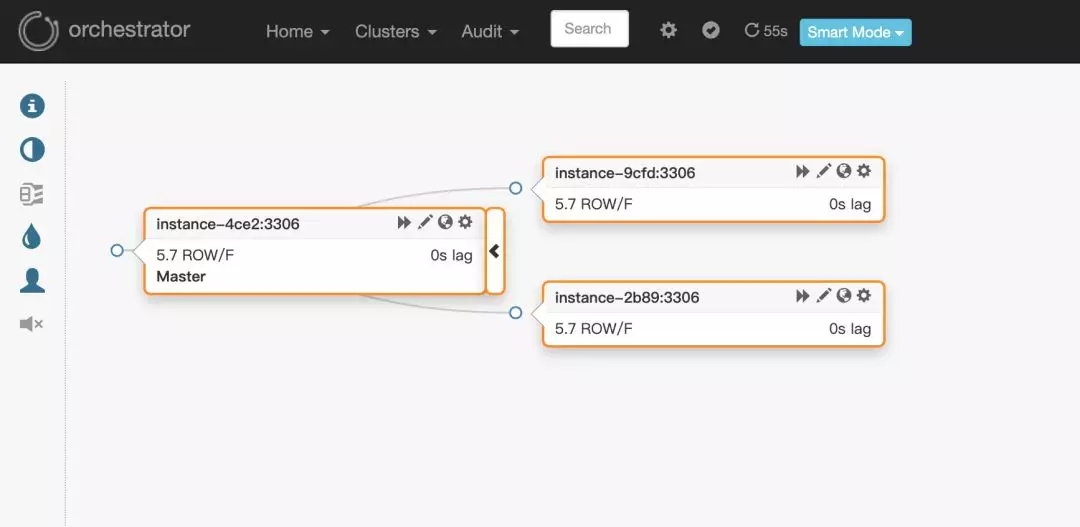Toggle the muted speaker icon in sidebar

click(x=32, y=324)
